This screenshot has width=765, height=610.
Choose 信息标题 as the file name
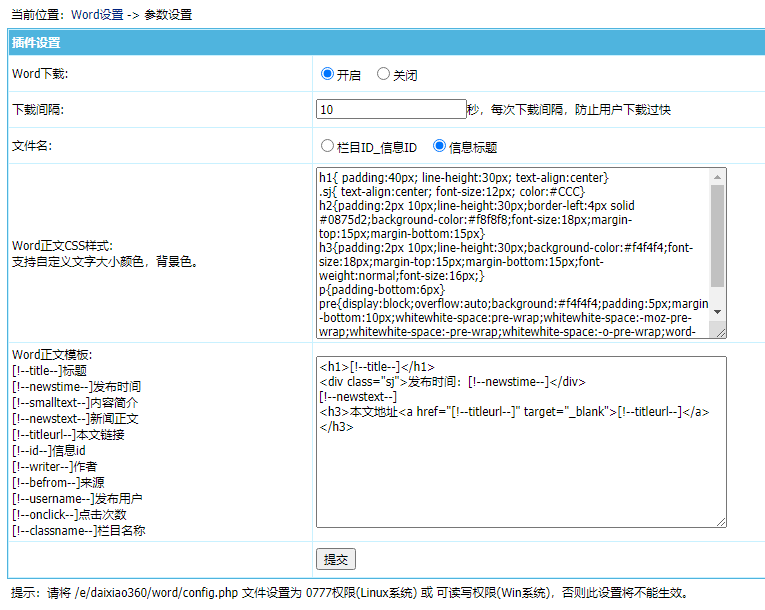coord(439,146)
